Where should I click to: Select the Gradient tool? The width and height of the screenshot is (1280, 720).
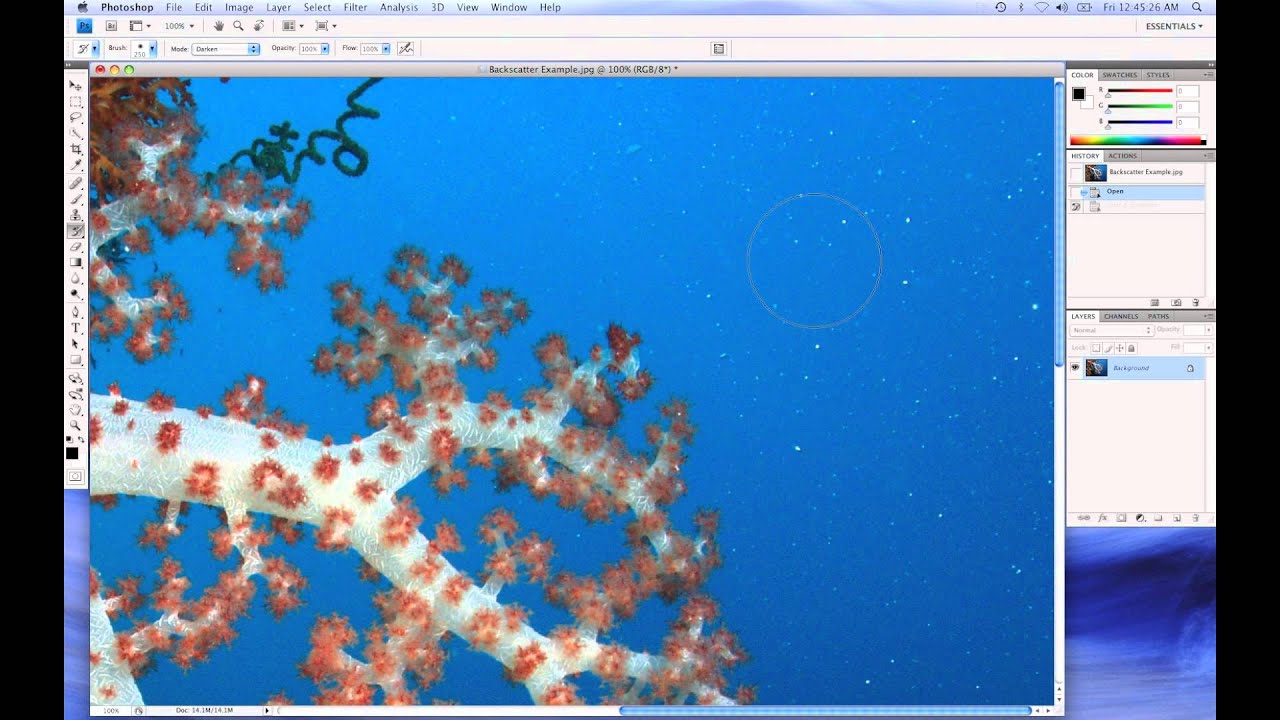pyautogui.click(x=76, y=263)
